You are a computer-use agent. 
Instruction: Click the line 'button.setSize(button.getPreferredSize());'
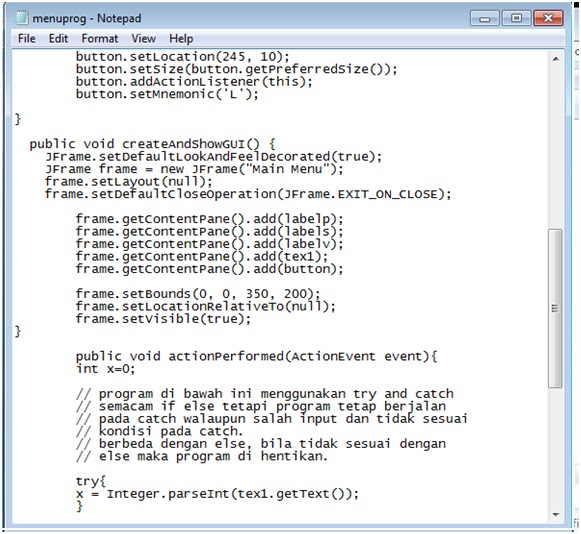236,69
